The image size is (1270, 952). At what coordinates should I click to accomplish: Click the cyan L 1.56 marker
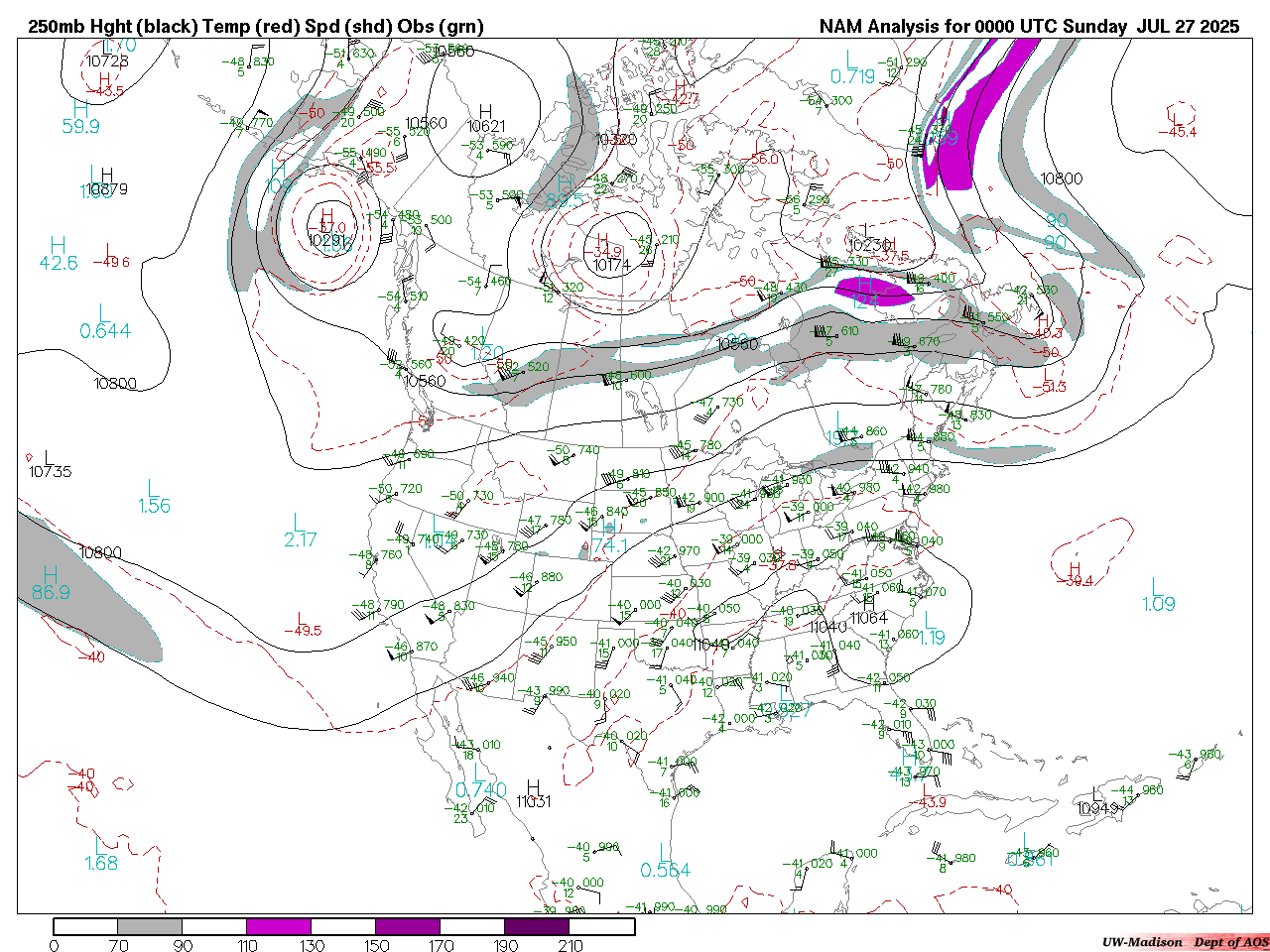pos(154,497)
